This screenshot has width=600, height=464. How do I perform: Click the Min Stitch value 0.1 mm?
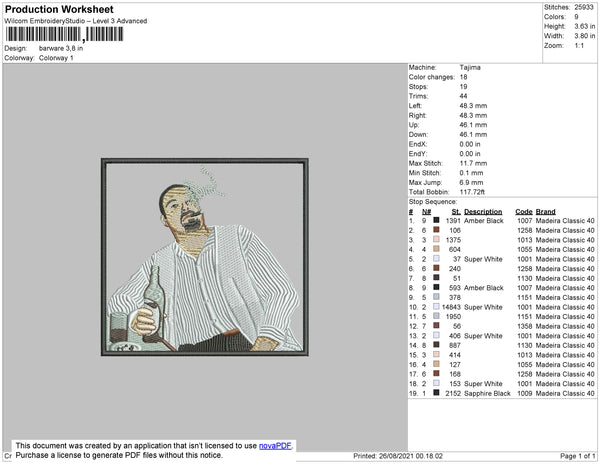(x=471, y=173)
